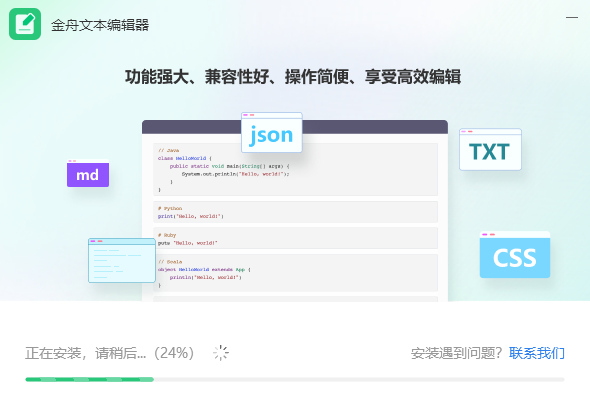Click the 安装遇到问题? text
Screen dimensions: 590x413
456,353
